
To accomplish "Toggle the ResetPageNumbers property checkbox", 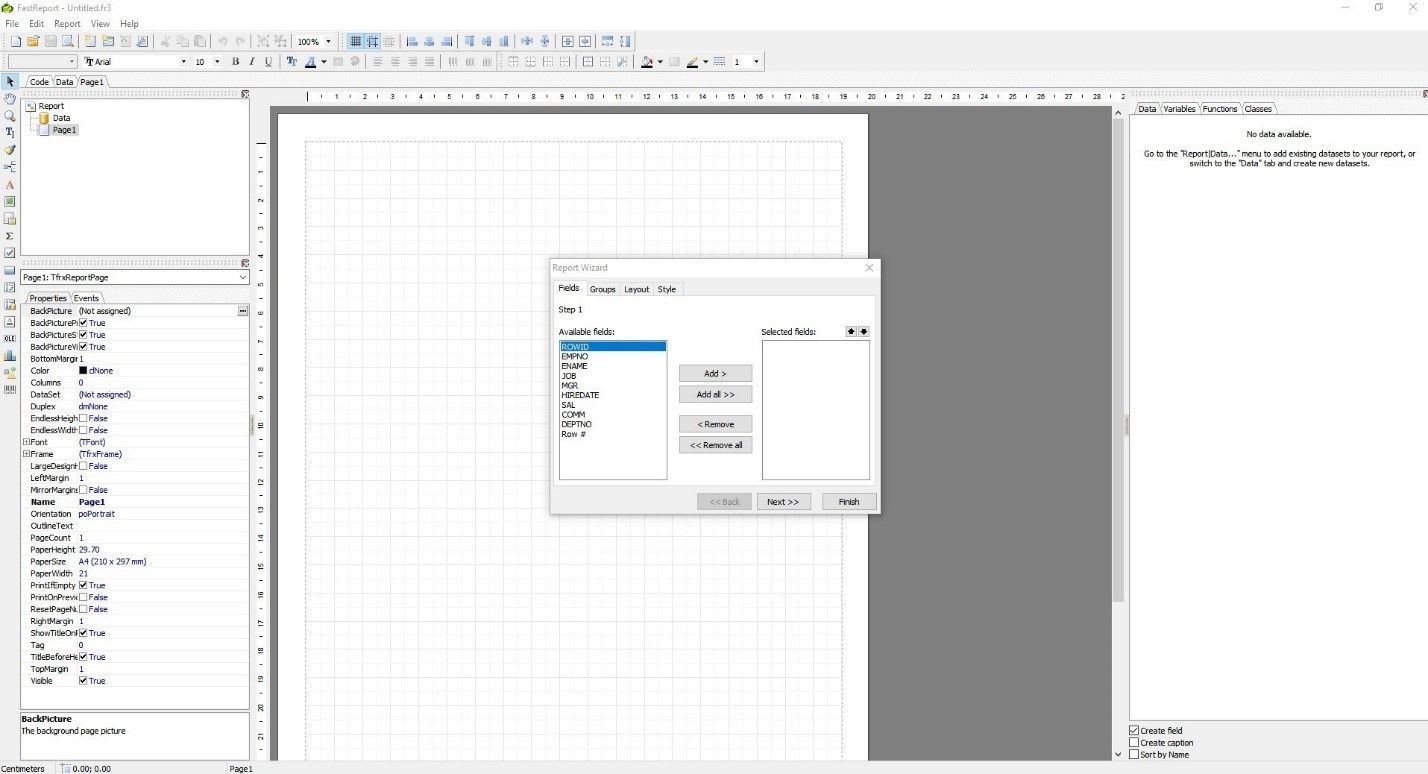I will [83, 609].
